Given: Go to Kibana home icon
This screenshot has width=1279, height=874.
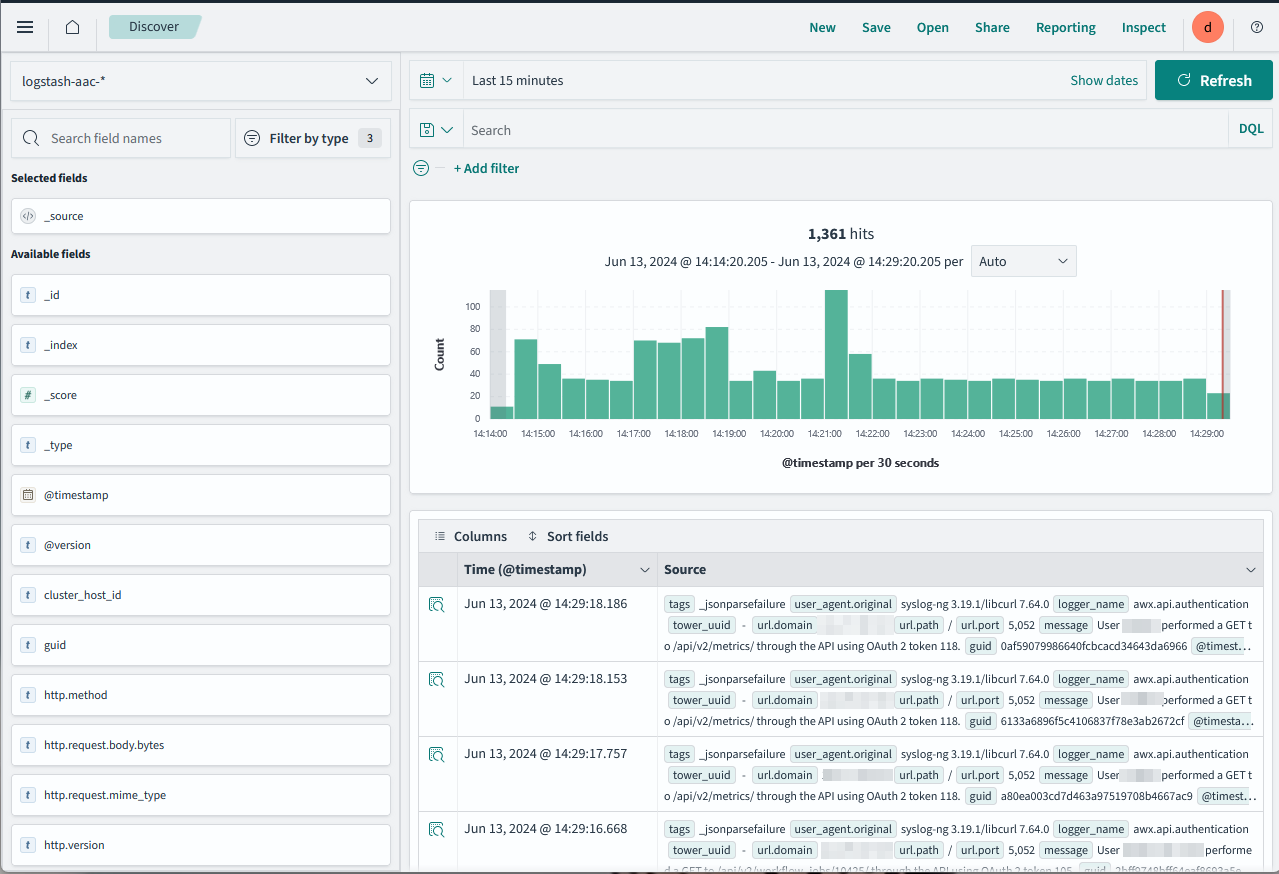Looking at the screenshot, I should click(x=72, y=27).
